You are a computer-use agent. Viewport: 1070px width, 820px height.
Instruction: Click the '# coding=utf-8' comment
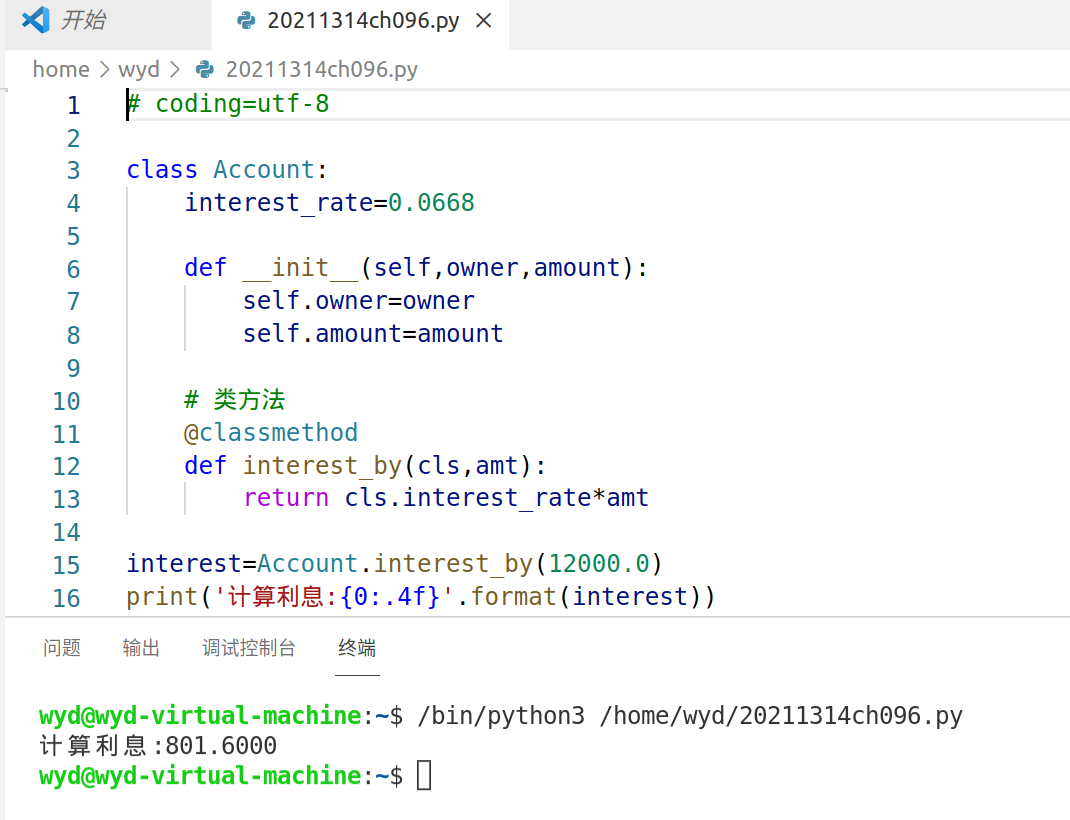[228, 104]
